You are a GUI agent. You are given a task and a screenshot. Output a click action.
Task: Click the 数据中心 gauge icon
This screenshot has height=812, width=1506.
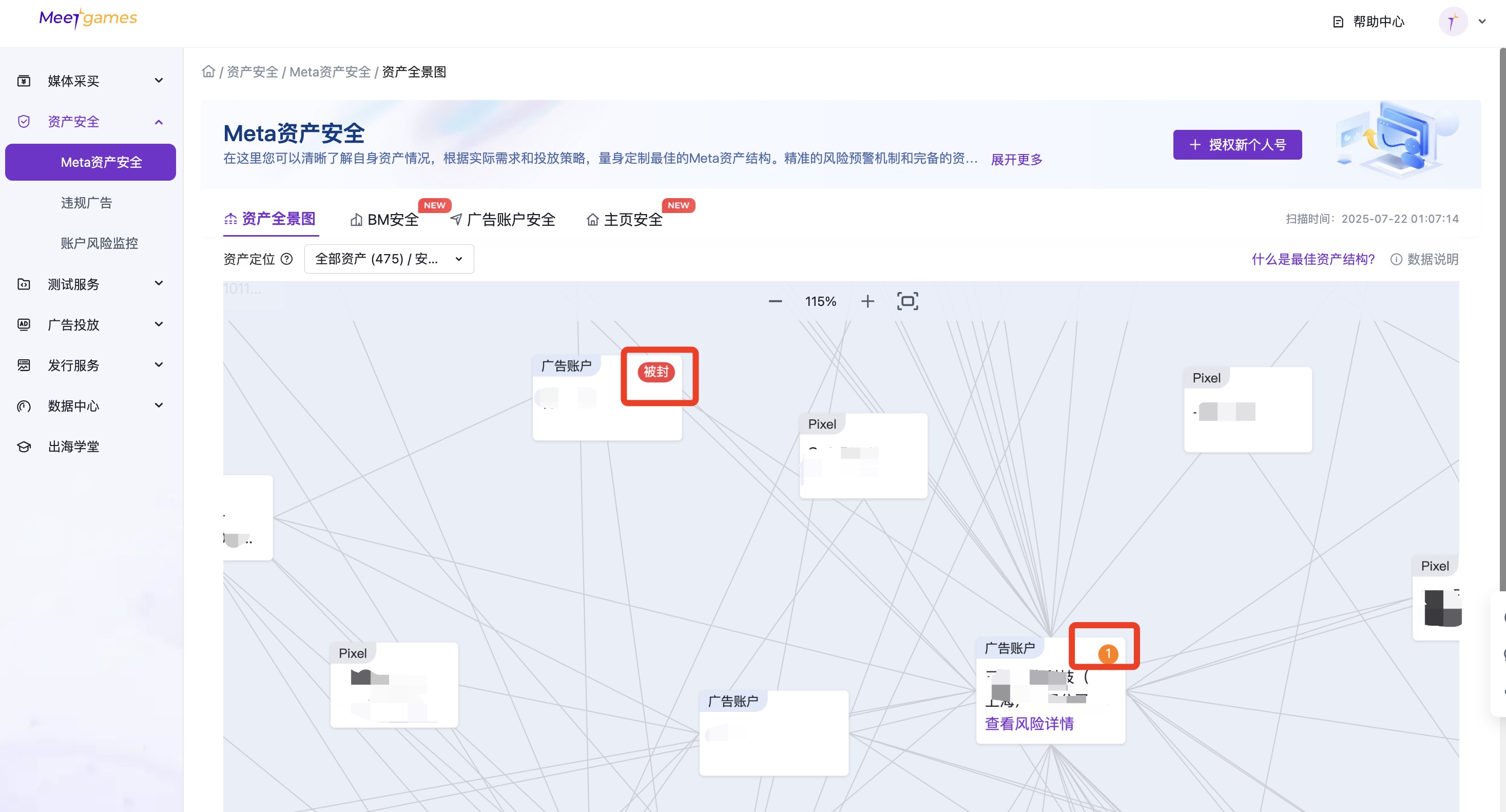[24, 405]
